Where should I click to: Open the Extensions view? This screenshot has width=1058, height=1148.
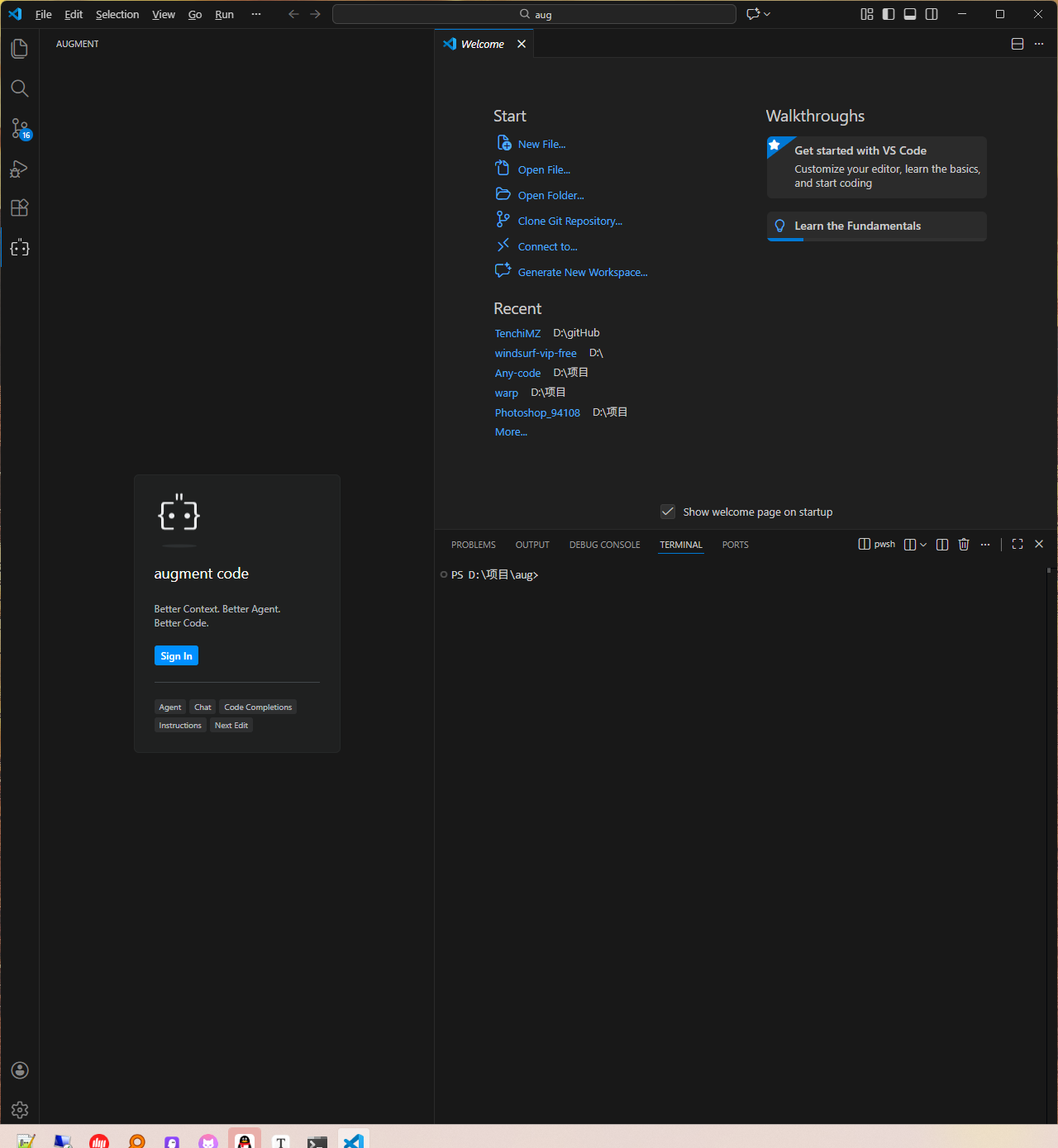pos(20,208)
